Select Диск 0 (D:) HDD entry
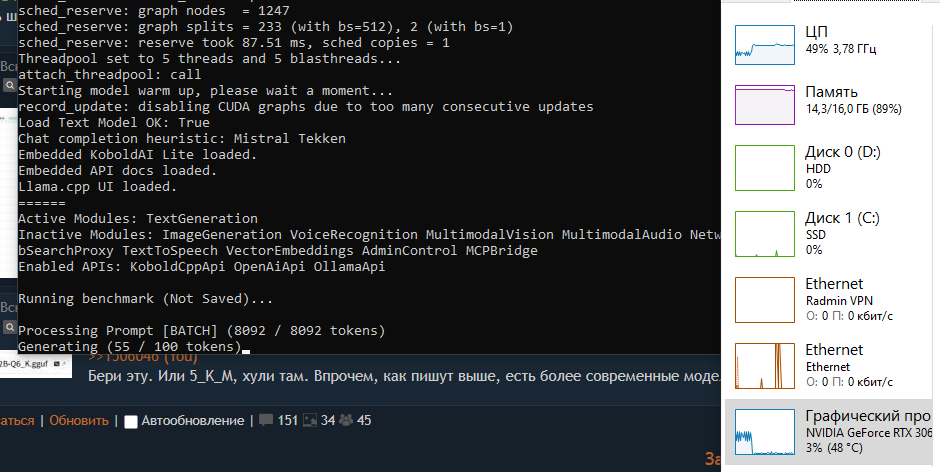Viewport: 940px width, 472px height. (830, 168)
